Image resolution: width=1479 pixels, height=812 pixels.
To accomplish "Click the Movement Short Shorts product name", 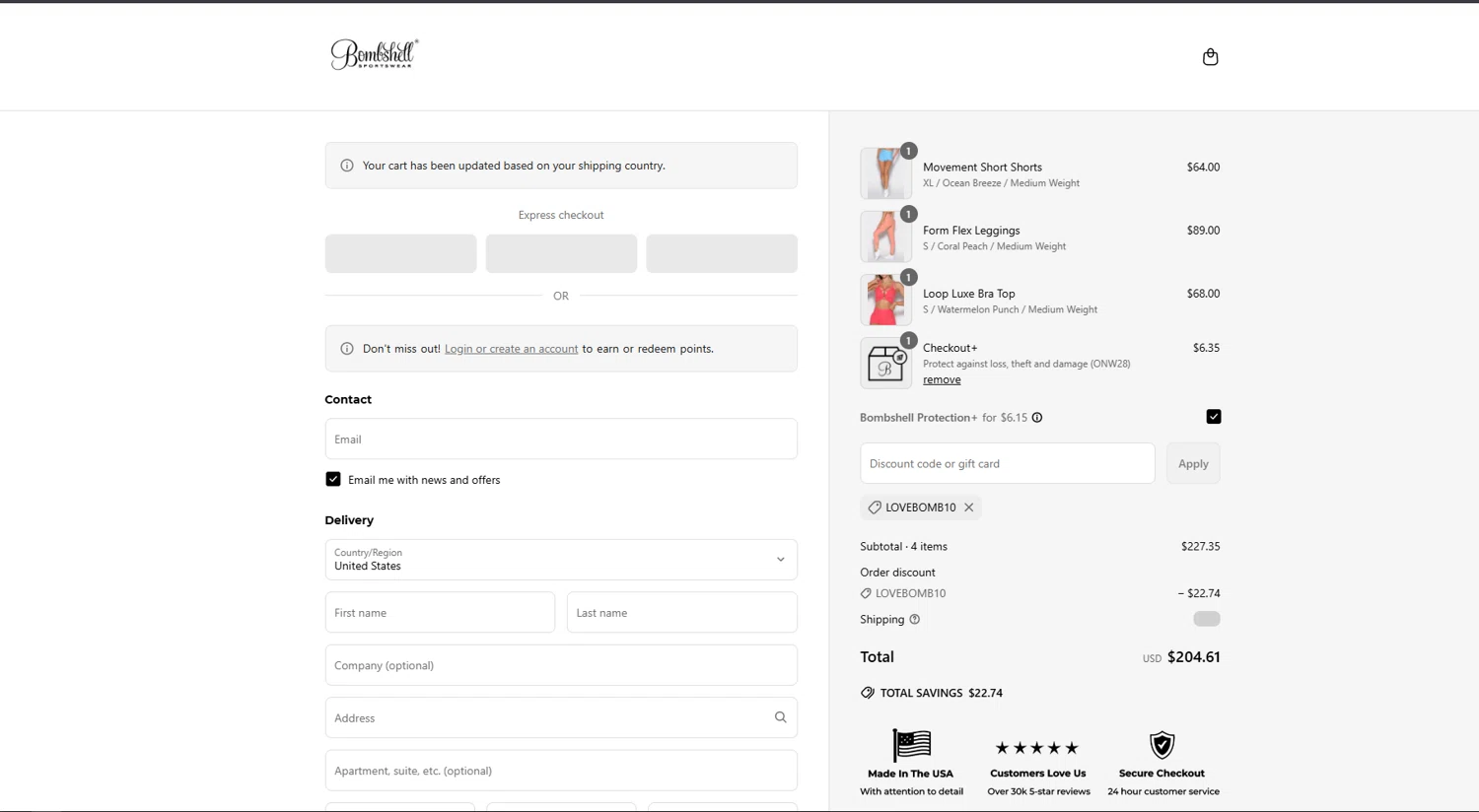I will [982, 168].
